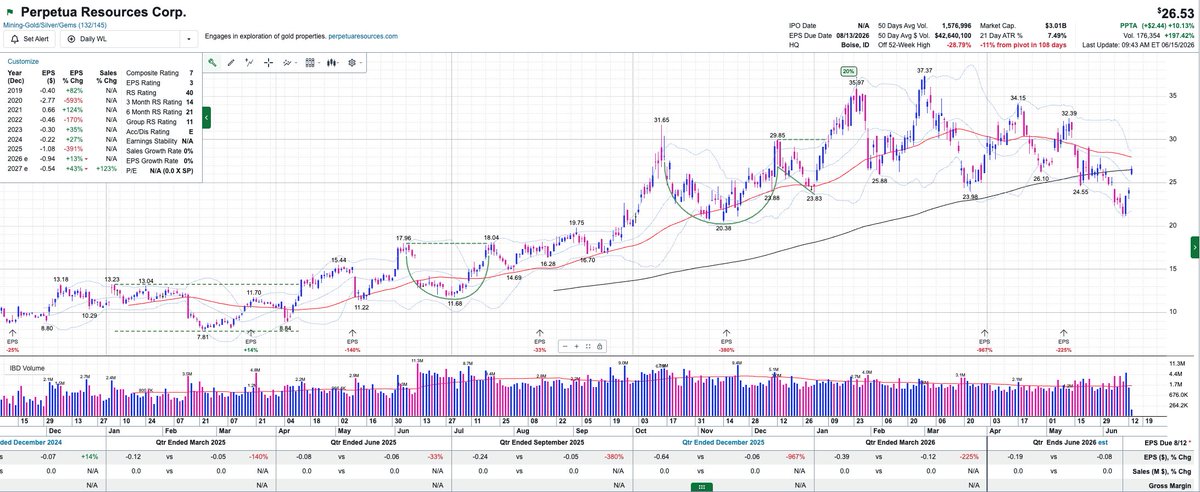The width and height of the screenshot is (1200, 492).
Task: Open the chart grid layout dropdown
Action: [x=312, y=62]
